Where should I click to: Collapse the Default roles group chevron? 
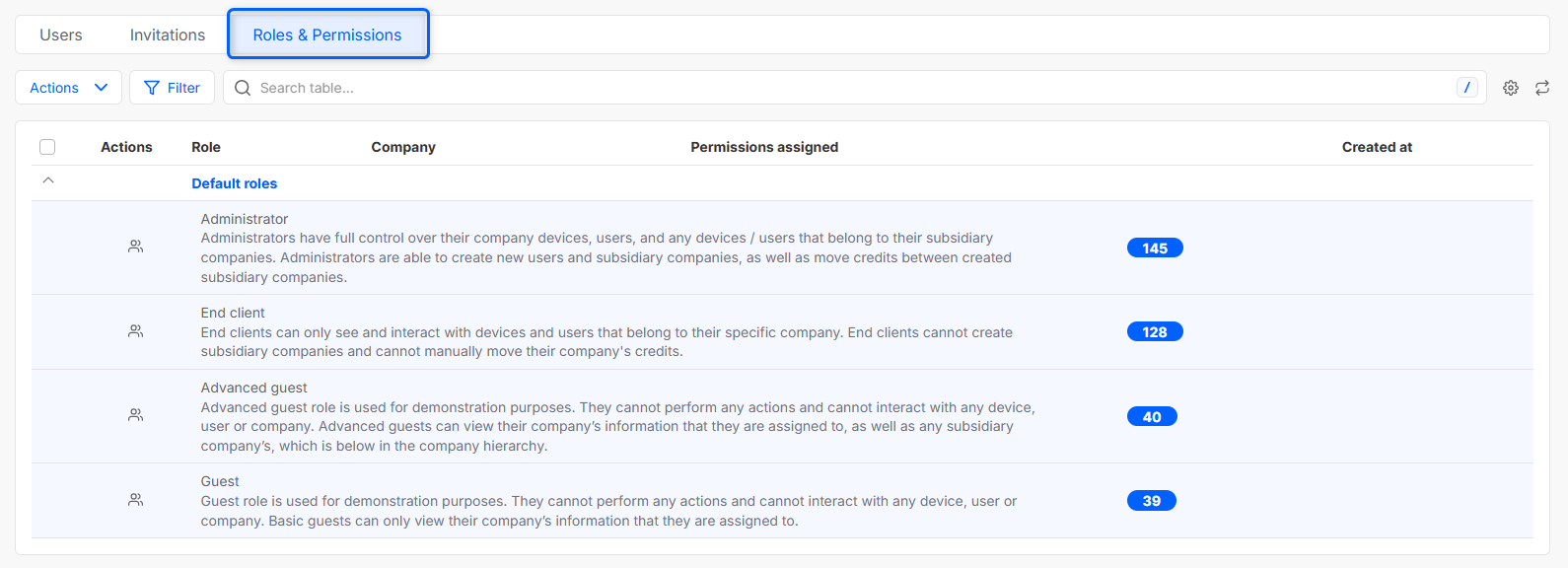point(48,181)
